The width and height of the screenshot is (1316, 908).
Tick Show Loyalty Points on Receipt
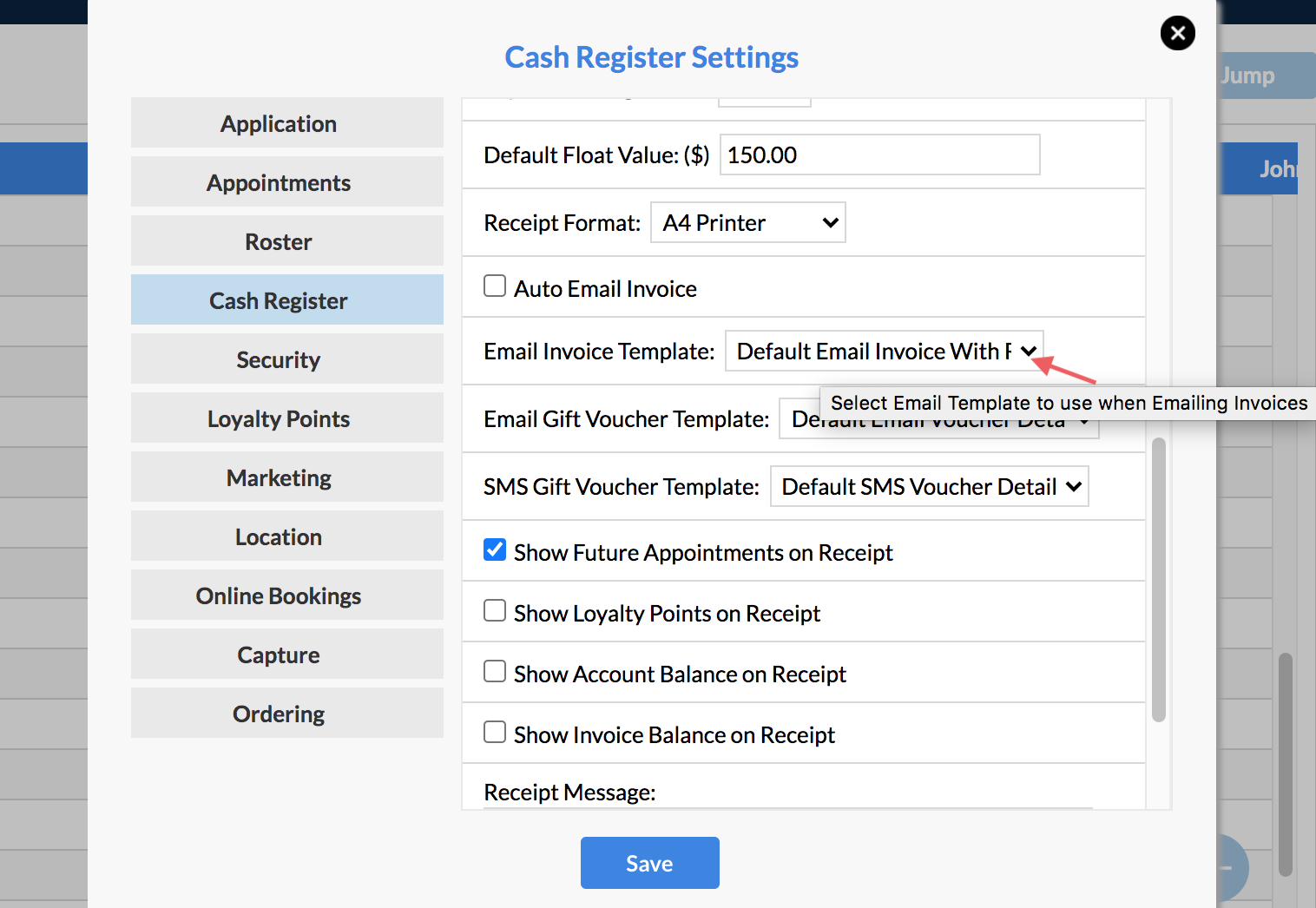click(495, 611)
